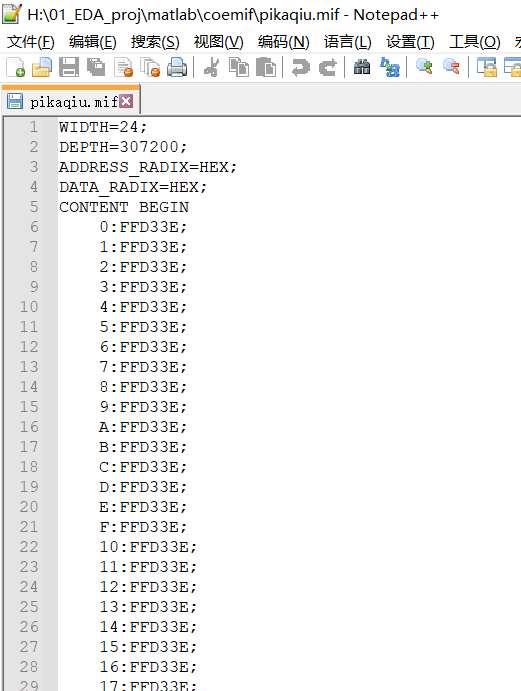Image resolution: width=521 pixels, height=691 pixels.
Task: Click the Paste toolbar icon
Action: pyautogui.click(x=266, y=67)
